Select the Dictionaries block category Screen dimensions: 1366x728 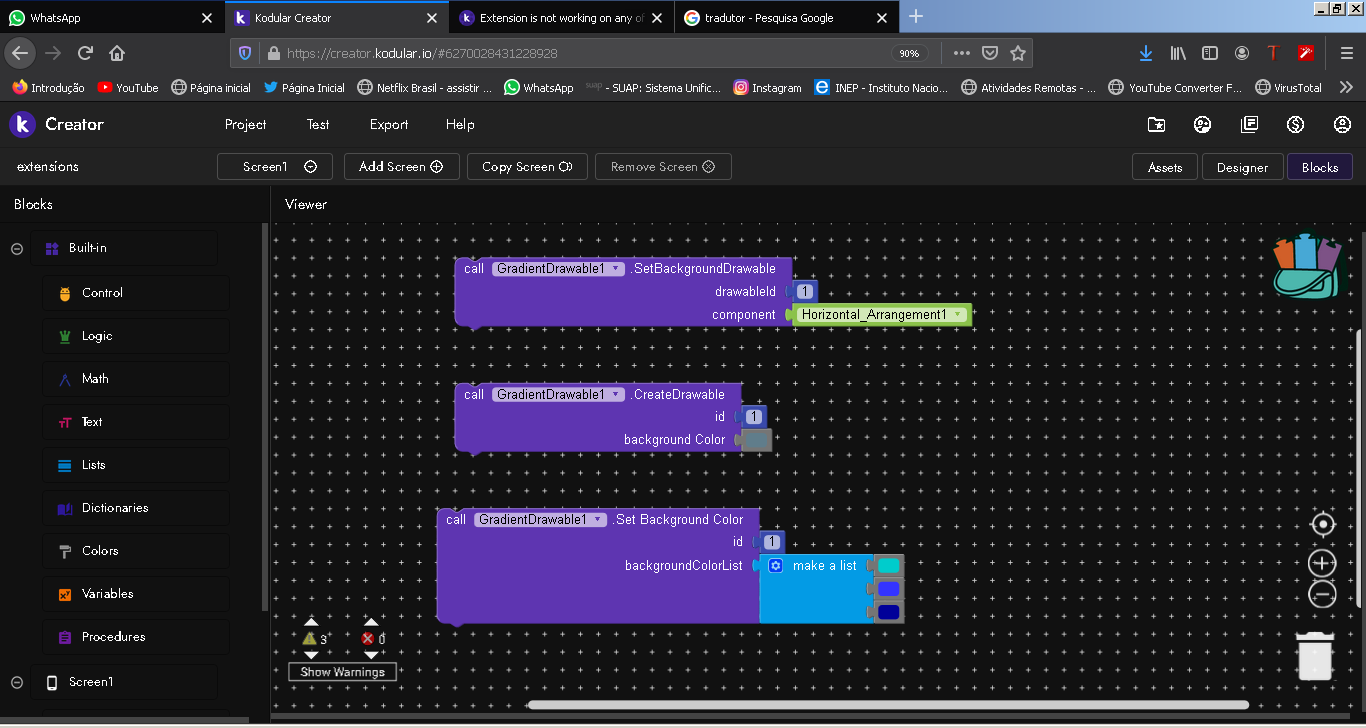pyautogui.click(x=114, y=508)
